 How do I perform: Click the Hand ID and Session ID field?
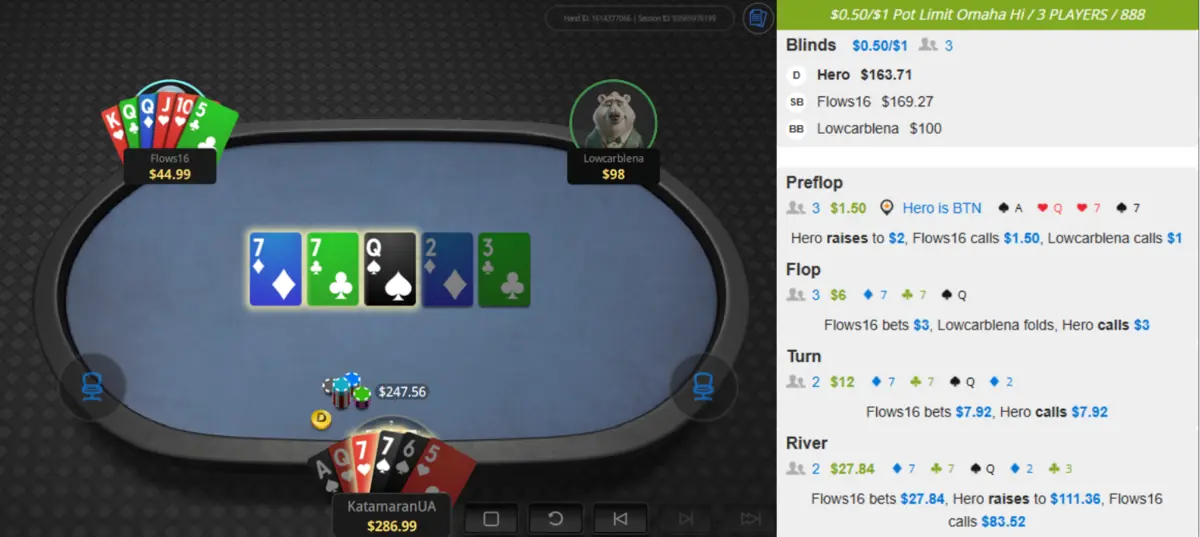coord(640,18)
